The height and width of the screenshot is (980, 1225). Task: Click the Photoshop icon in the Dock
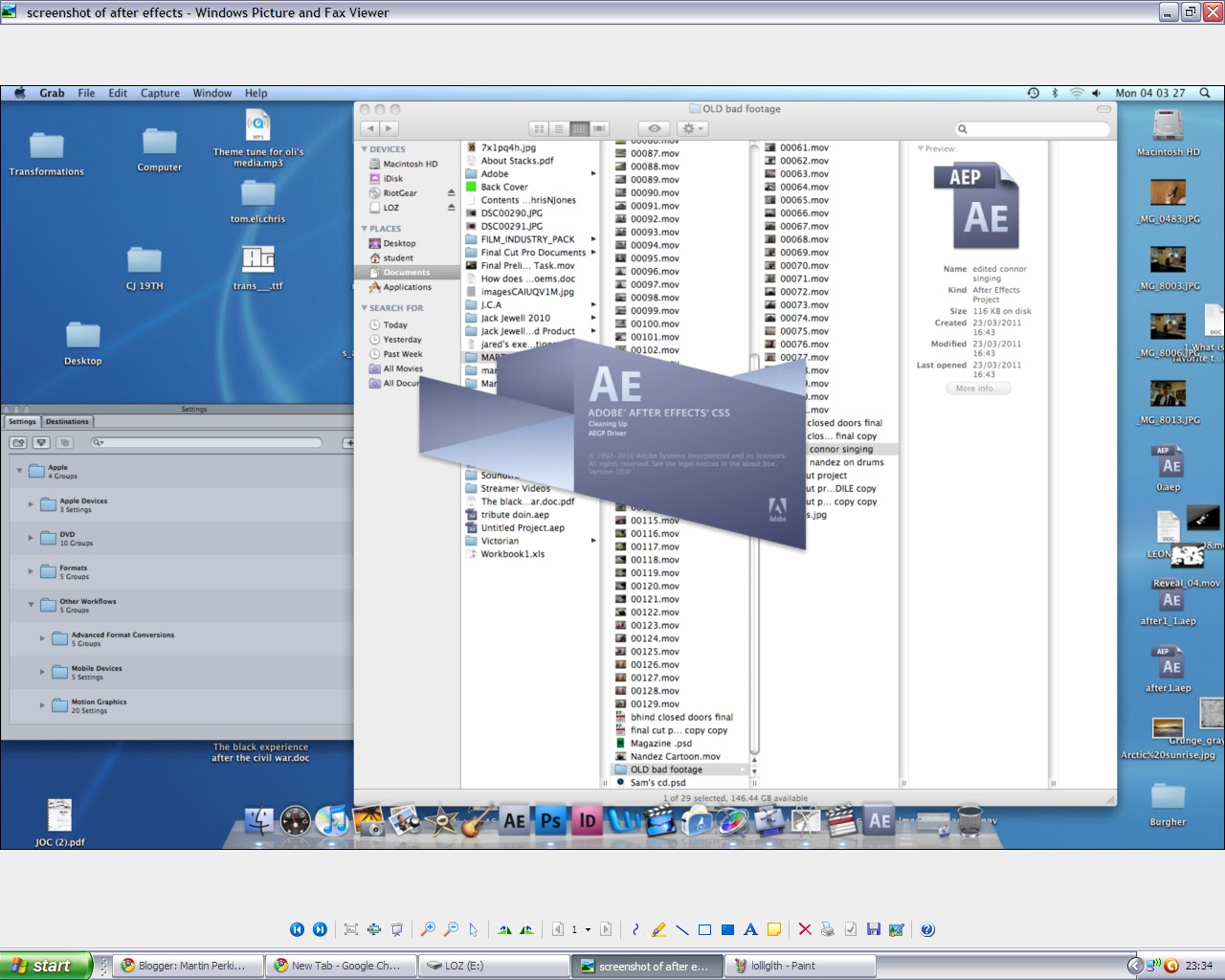551,820
